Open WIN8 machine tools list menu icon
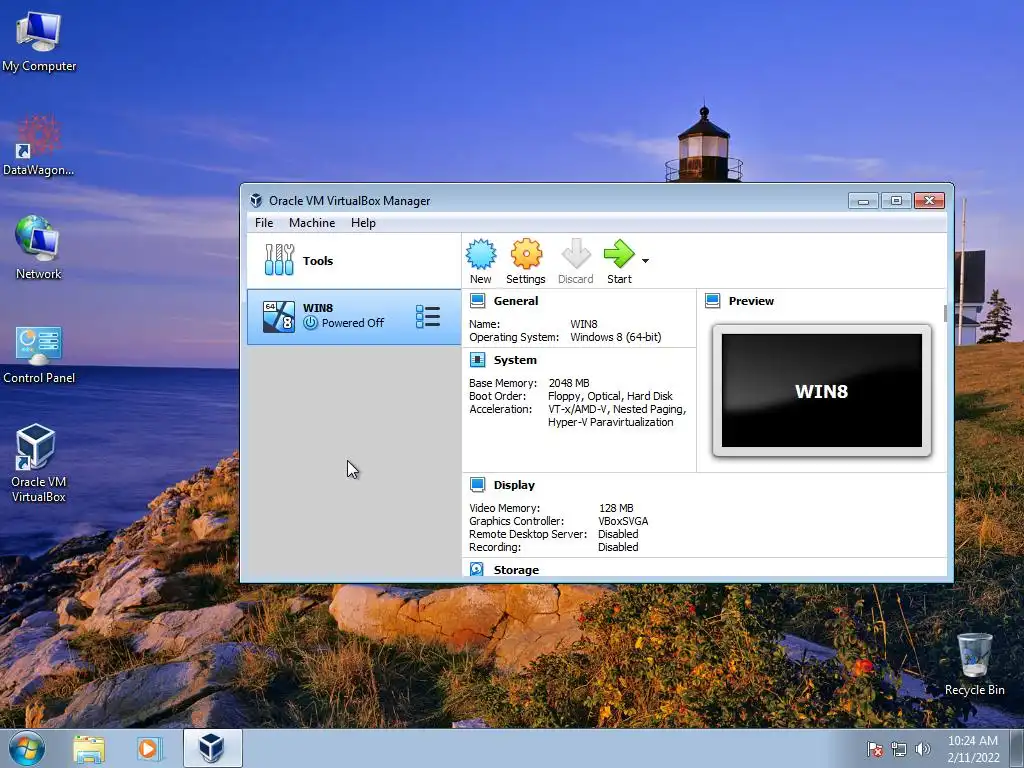Image resolution: width=1024 pixels, height=768 pixels. (428, 317)
